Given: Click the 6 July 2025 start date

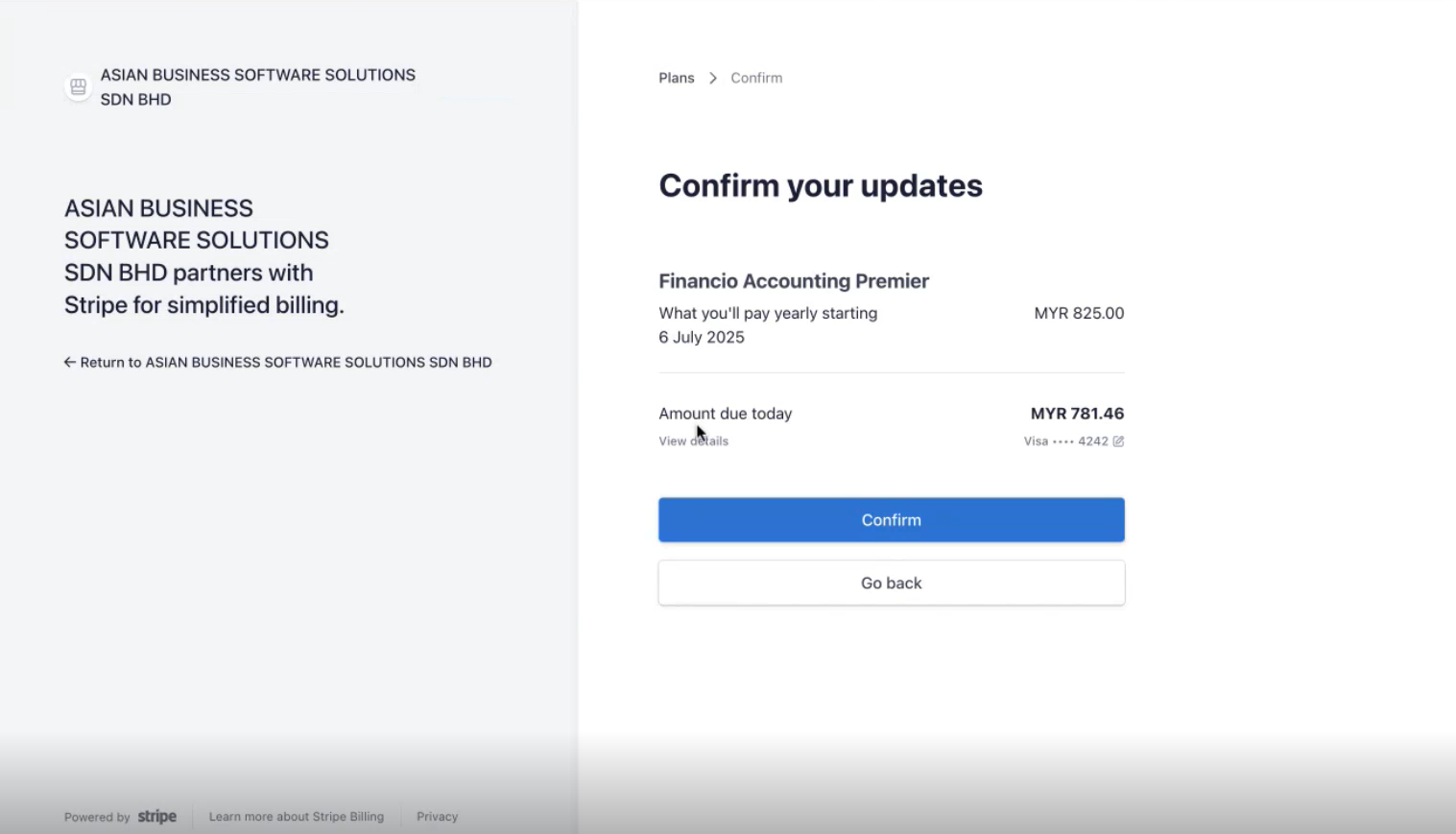Looking at the screenshot, I should point(702,337).
